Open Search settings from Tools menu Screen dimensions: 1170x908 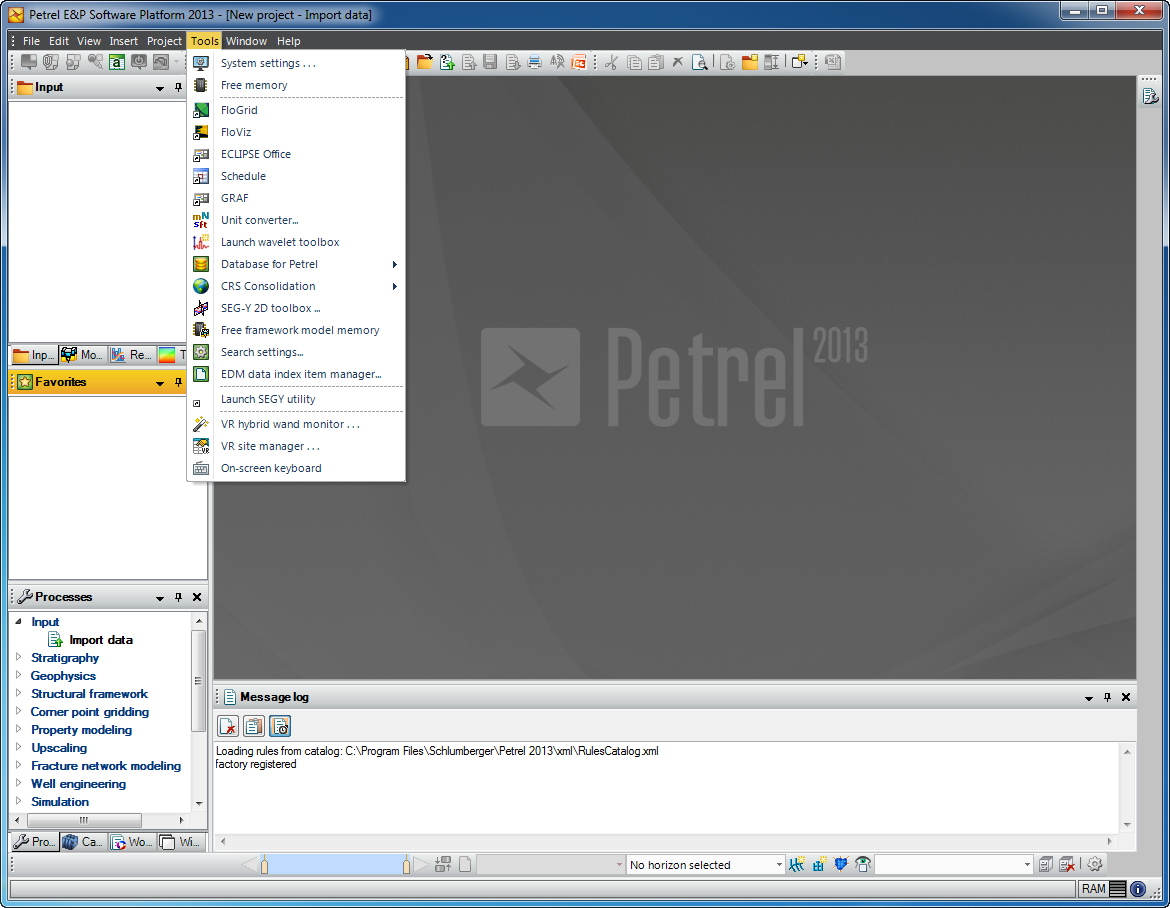pyautogui.click(x=296, y=352)
